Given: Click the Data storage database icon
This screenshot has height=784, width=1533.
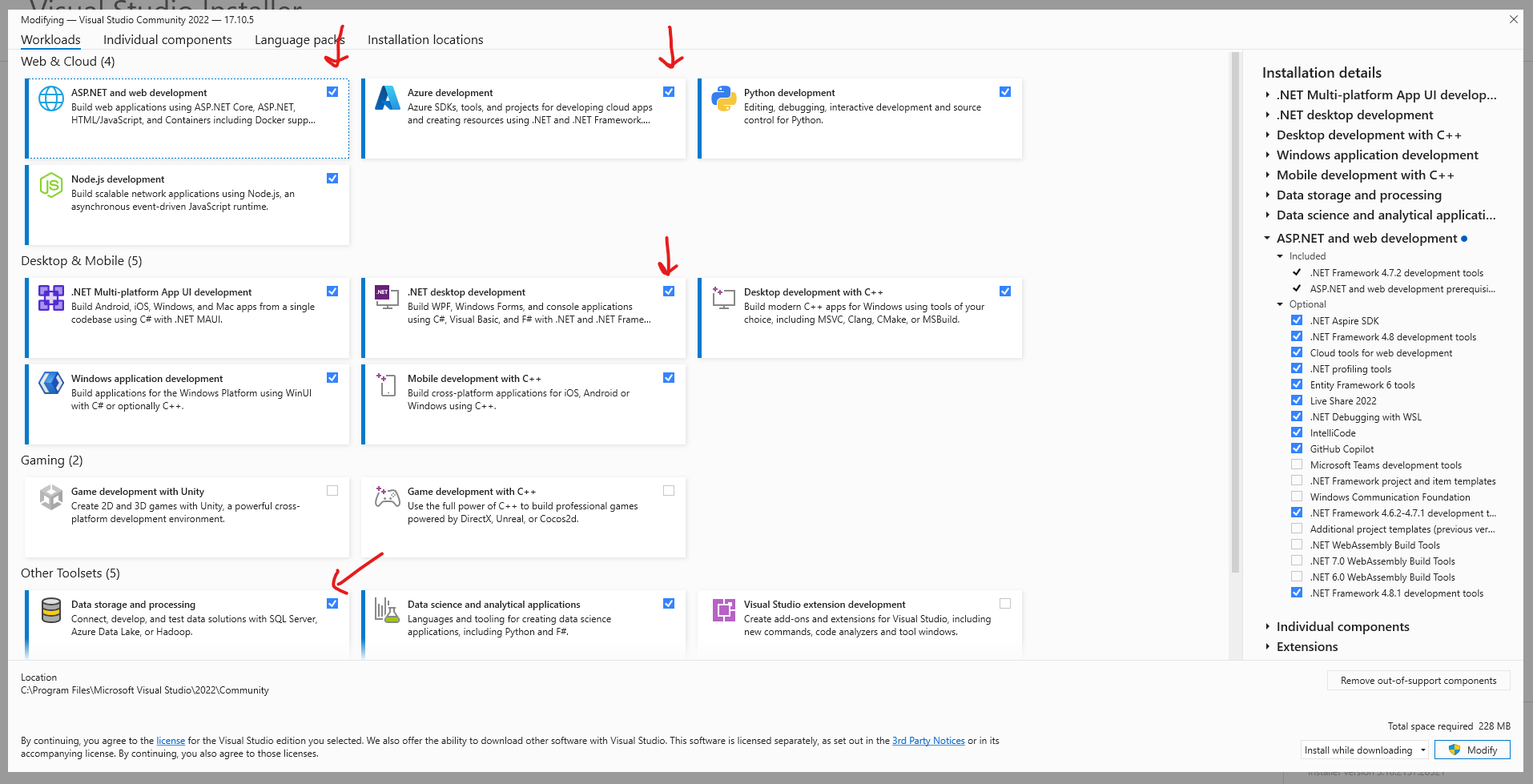Looking at the screenshot, I should pyautogui.click(x=51, y=610).
